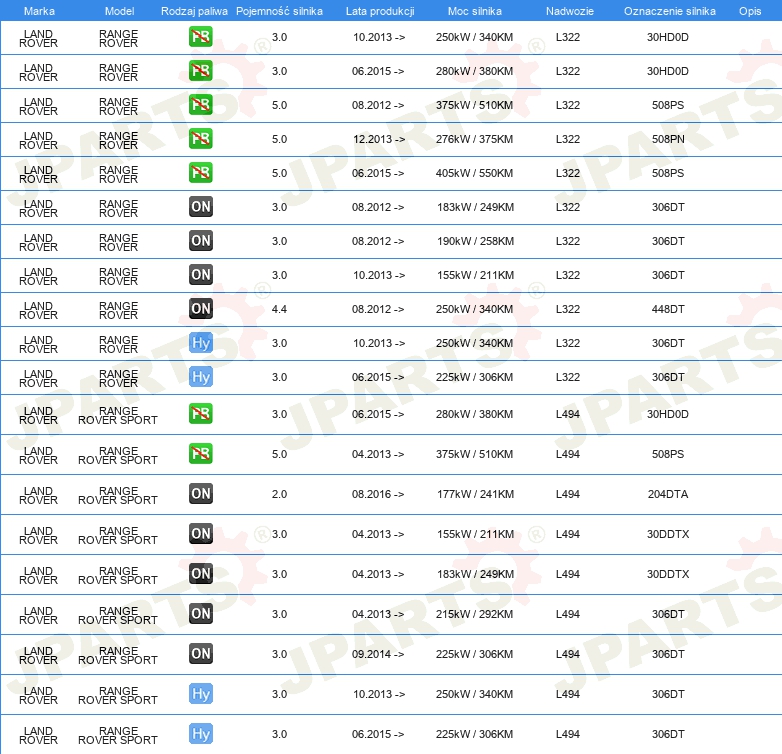Click the petrol icon in the L494 375kW / 510KM row
Screen dimensions: 782x754
tap(200, 453)
